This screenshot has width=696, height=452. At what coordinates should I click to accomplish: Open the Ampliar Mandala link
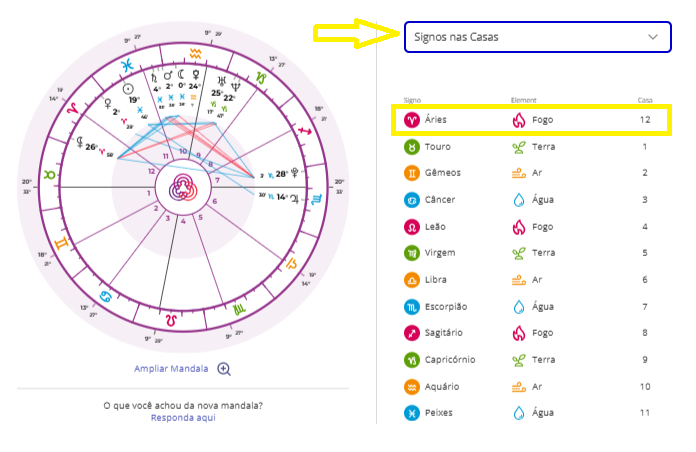(171, 368)
